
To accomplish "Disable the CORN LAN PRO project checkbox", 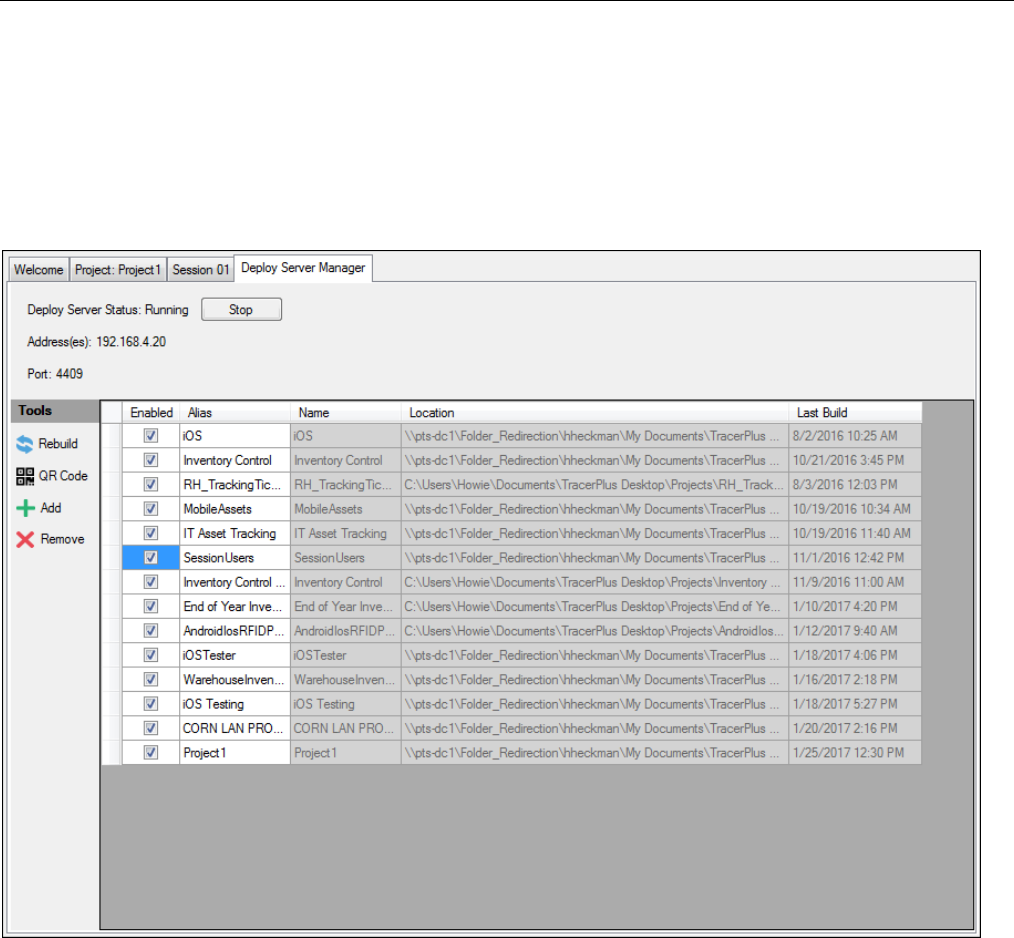I will (151, 728).
